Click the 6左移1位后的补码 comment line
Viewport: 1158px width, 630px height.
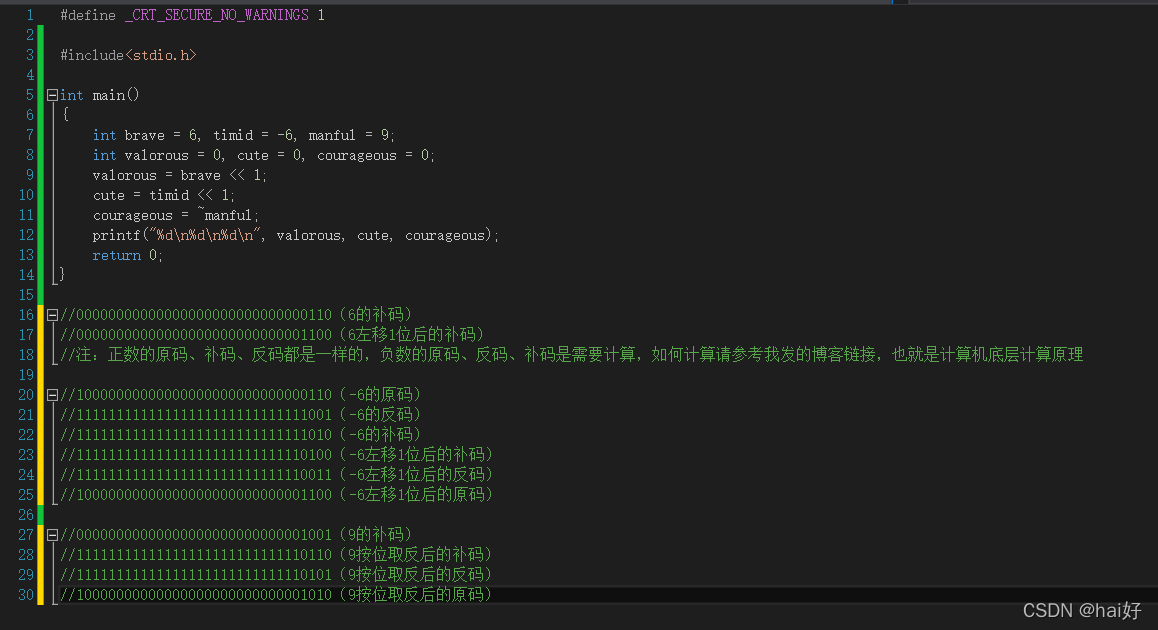[x=273, y=335]
